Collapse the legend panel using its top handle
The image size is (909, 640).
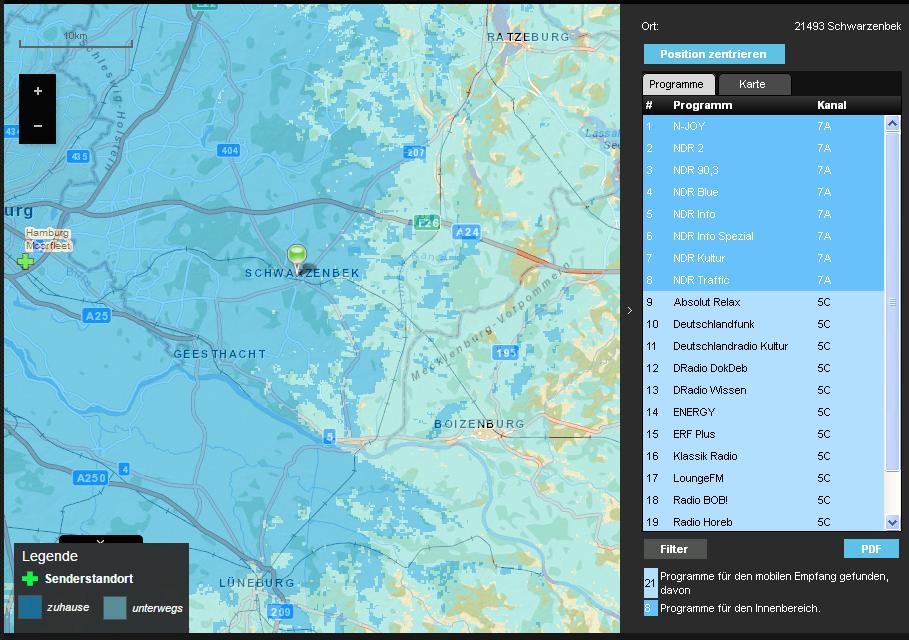click(100, 541)
